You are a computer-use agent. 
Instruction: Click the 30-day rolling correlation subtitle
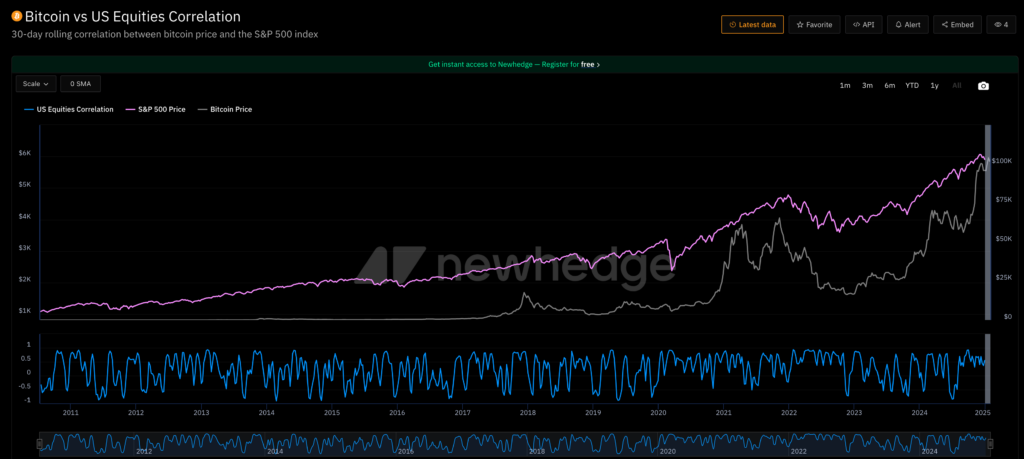click(x=165, y=35)
